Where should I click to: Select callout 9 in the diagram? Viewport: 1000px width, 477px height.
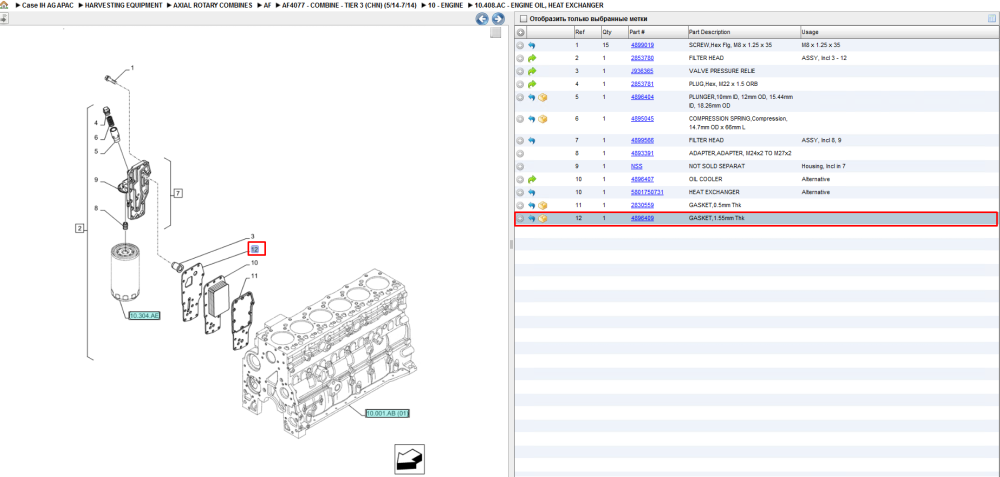point(96,179)
